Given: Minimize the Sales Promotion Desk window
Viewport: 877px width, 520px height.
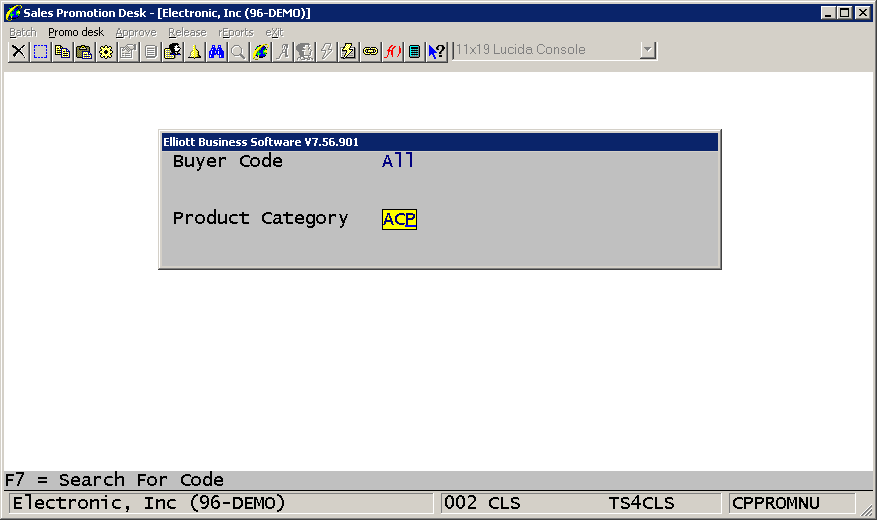Looking at the screenshot, I should pos(828,12).
